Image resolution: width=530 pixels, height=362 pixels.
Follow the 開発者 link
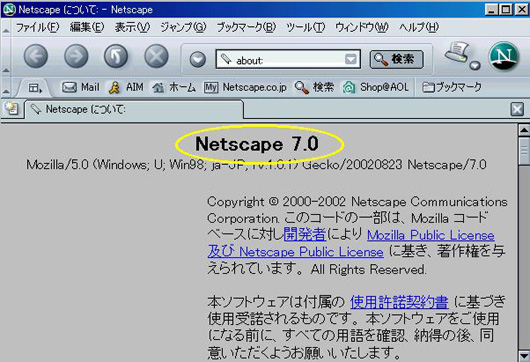tap(305, 234)
